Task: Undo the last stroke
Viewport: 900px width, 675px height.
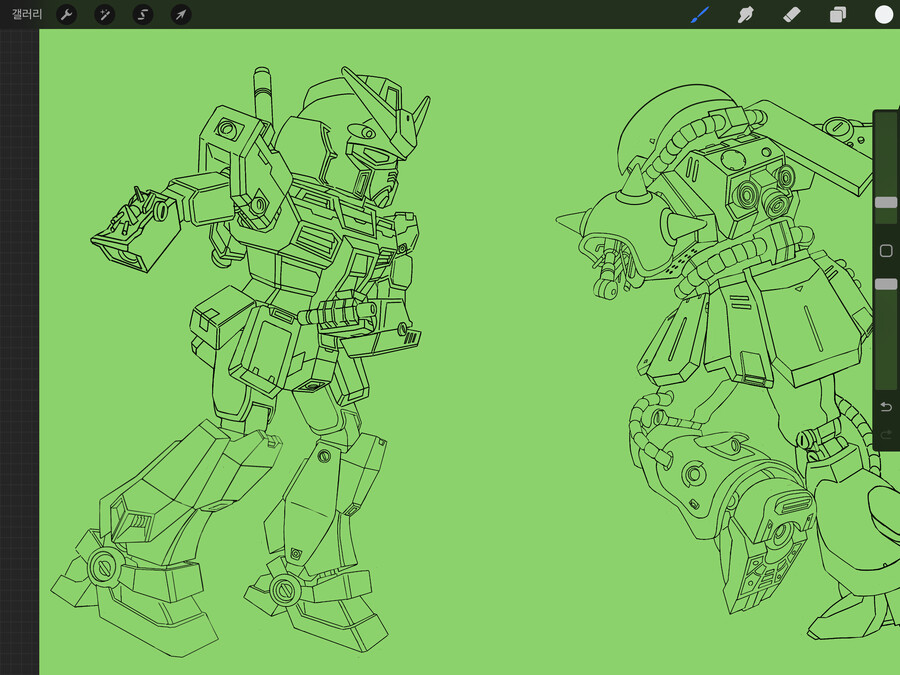Action: click(886, 407)
